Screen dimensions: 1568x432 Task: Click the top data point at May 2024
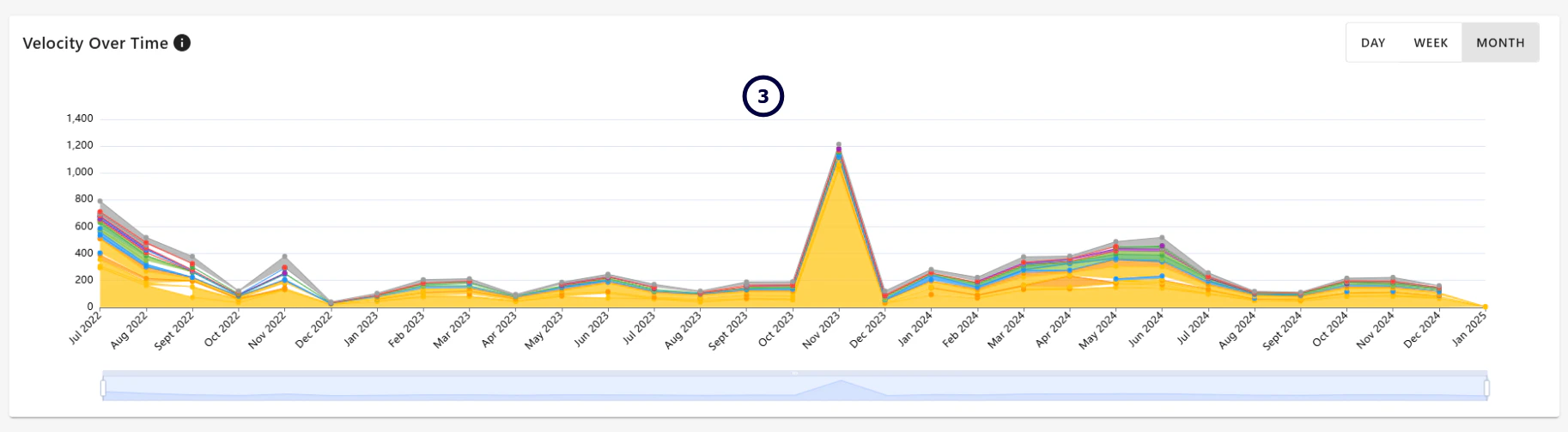[x=1115, y=242]
